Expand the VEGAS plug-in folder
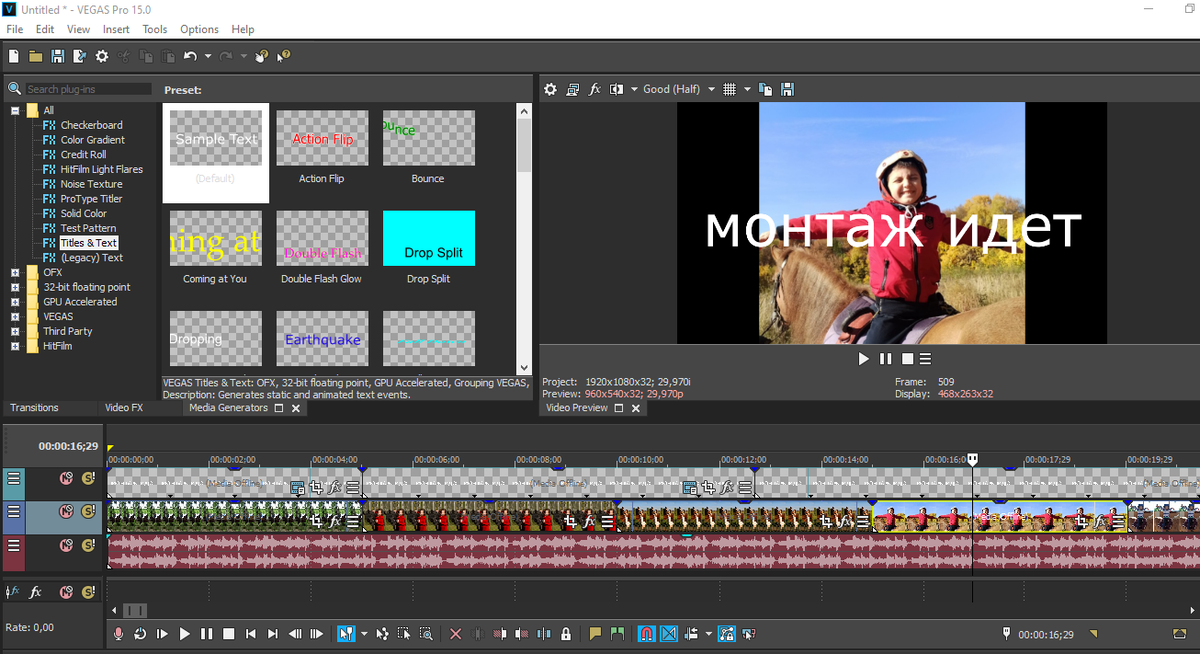Screen dimensions: 1200x654 [x=15, y=316]
